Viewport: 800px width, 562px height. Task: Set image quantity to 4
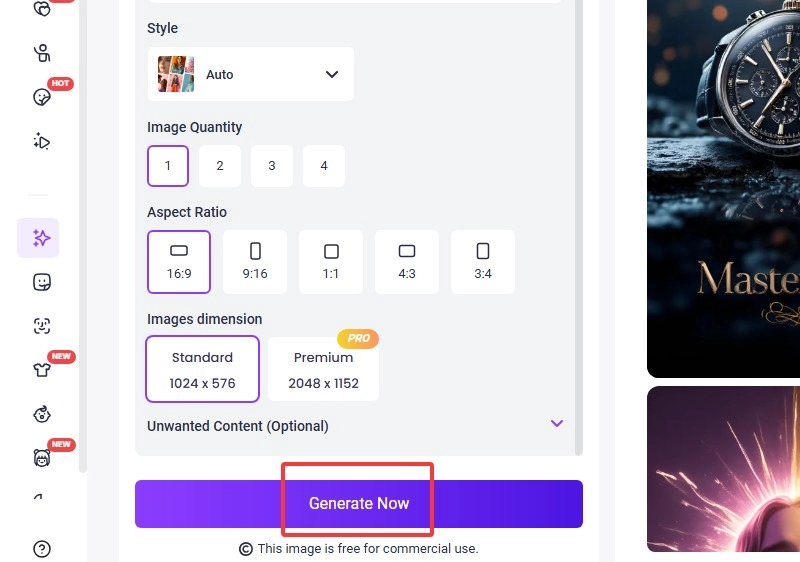click(x=324, y=166)
